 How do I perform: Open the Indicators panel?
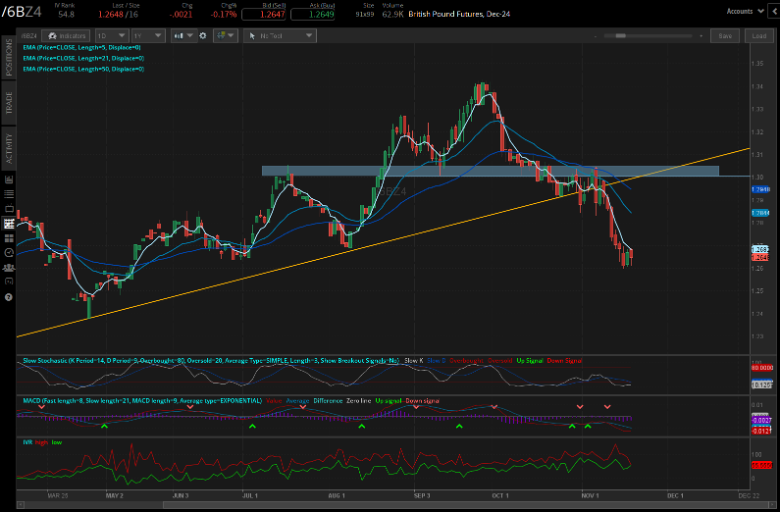(x=71, y=36)
